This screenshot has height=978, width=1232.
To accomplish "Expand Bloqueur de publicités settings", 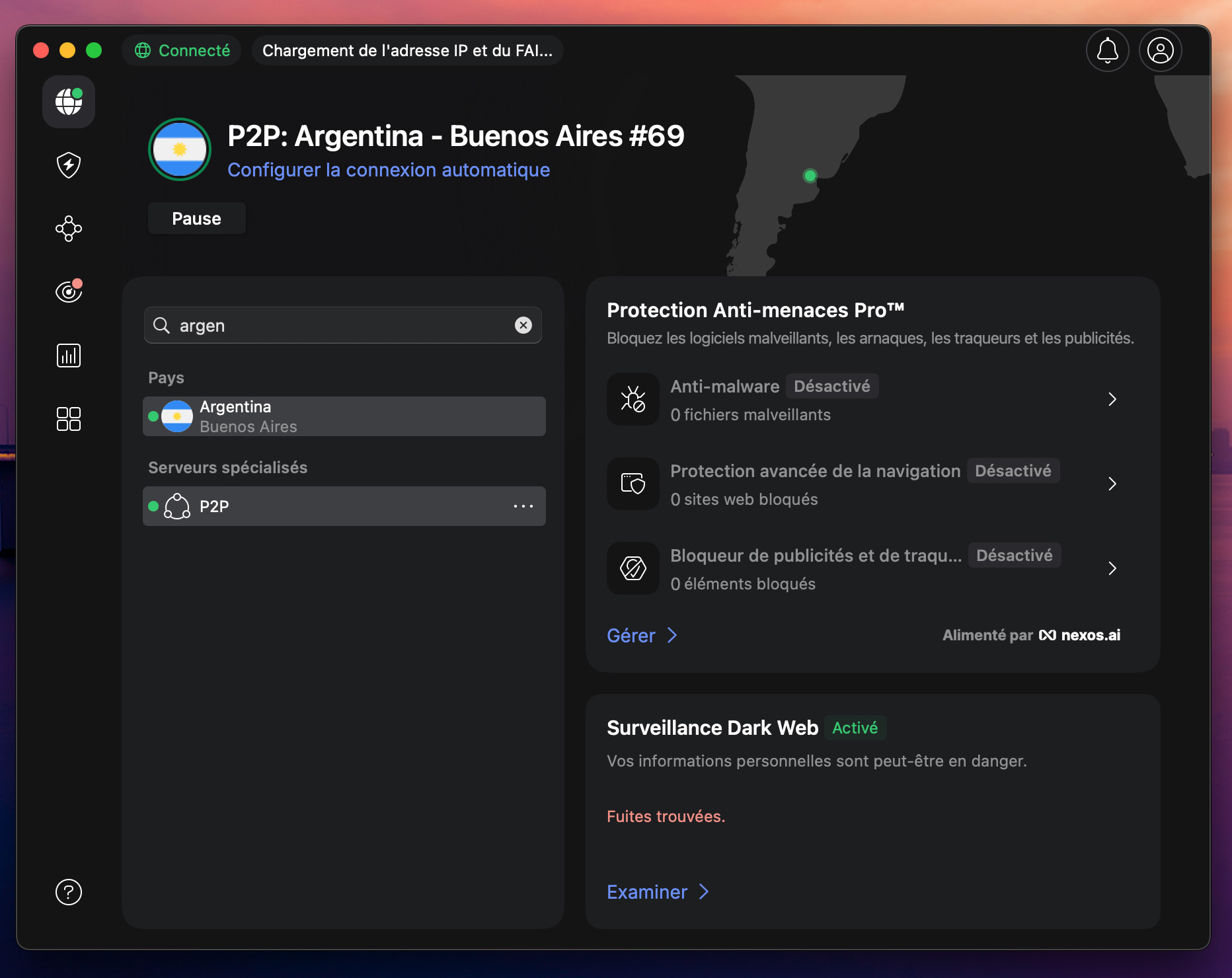I will [x=1113, y=568].
